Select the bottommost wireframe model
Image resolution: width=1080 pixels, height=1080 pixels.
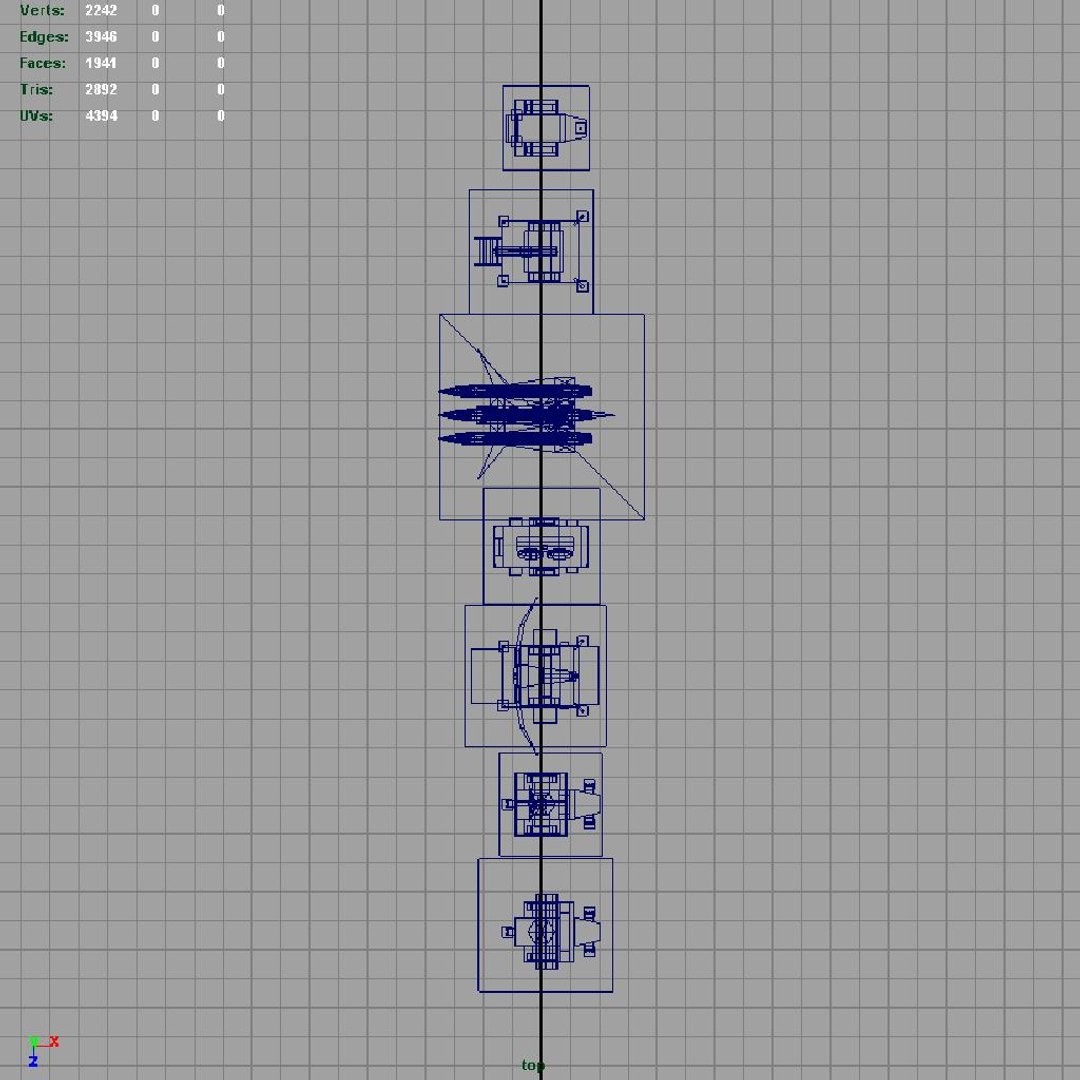click(x=545, y=925)
